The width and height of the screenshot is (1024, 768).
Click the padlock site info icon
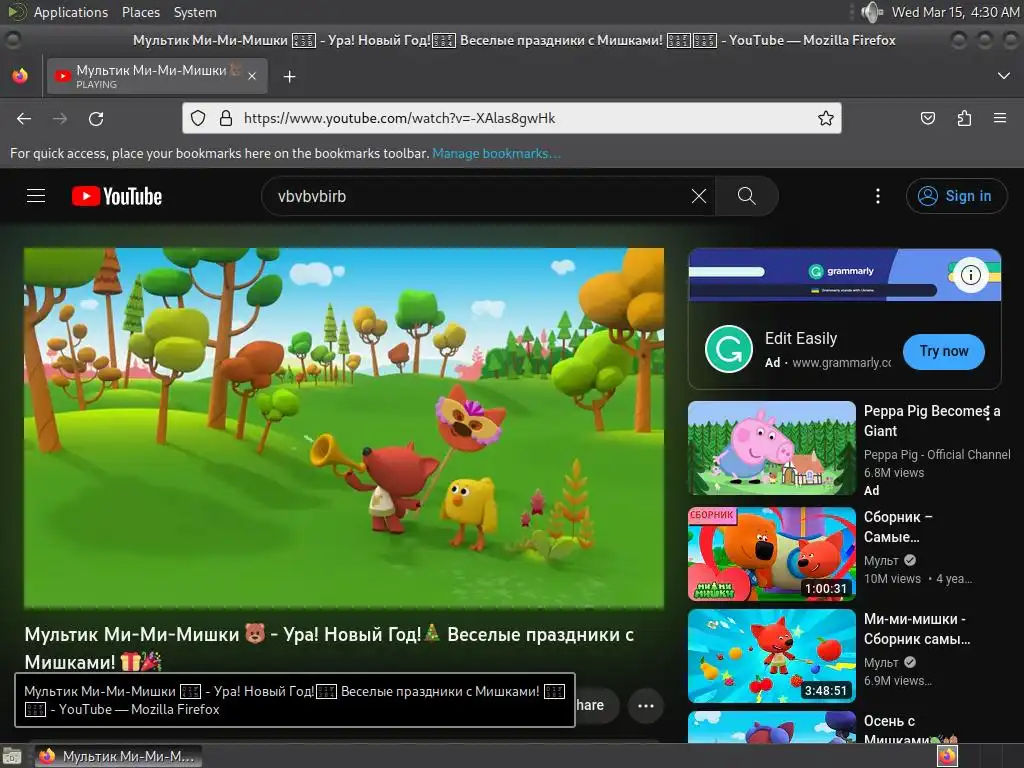point(226,118)
